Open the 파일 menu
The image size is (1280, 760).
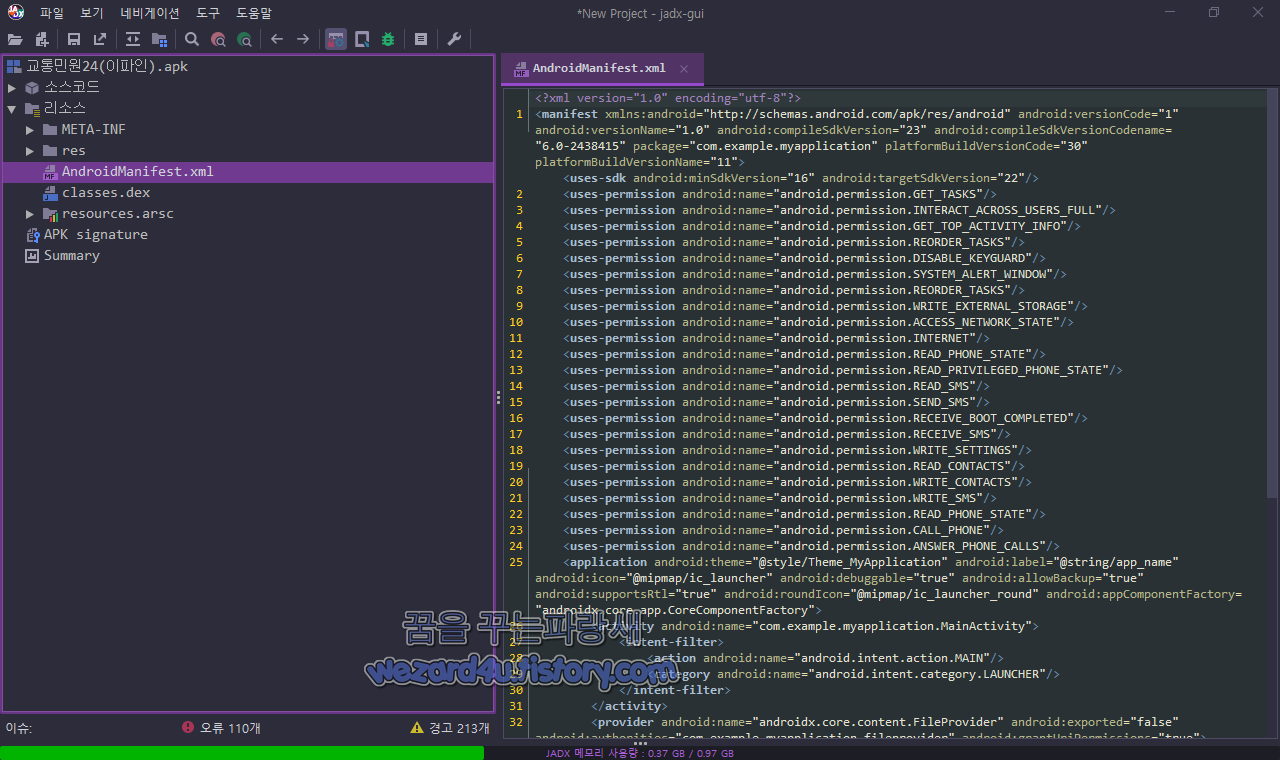tap(52, 13)
